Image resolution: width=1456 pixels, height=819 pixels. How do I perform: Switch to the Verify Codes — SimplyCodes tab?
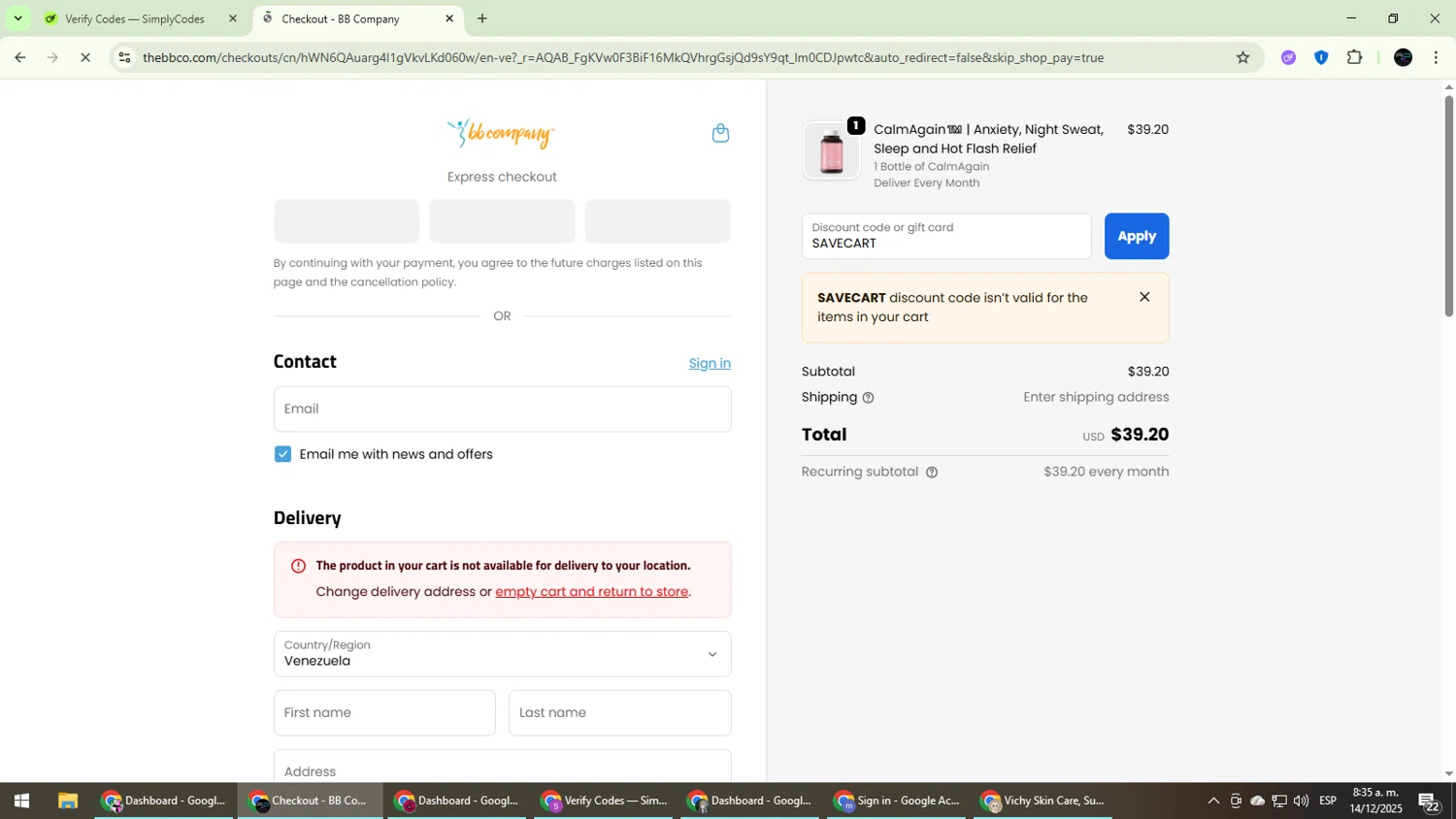click(136, 18)
